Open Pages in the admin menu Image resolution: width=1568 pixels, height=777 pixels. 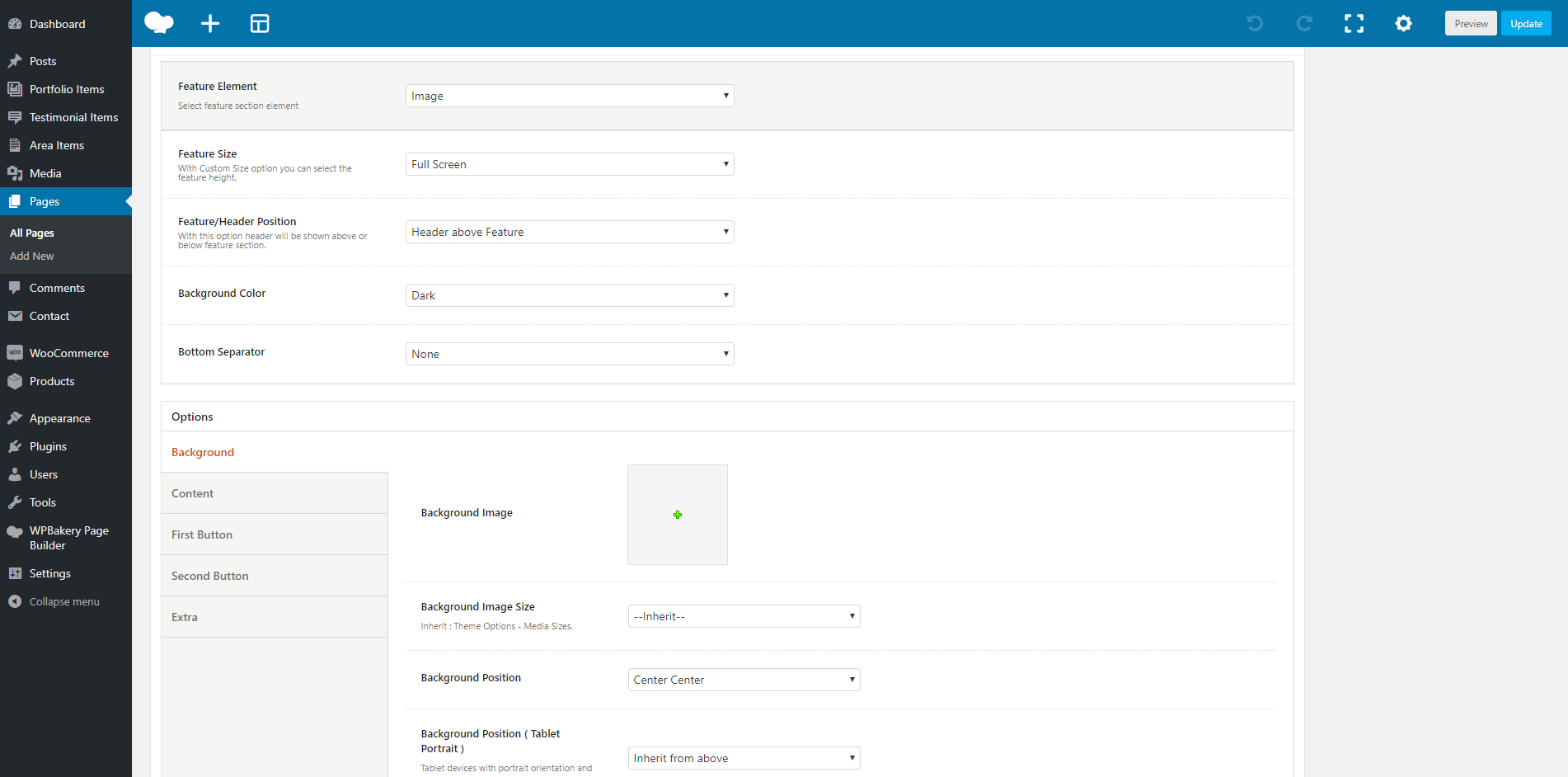[66, 201]
